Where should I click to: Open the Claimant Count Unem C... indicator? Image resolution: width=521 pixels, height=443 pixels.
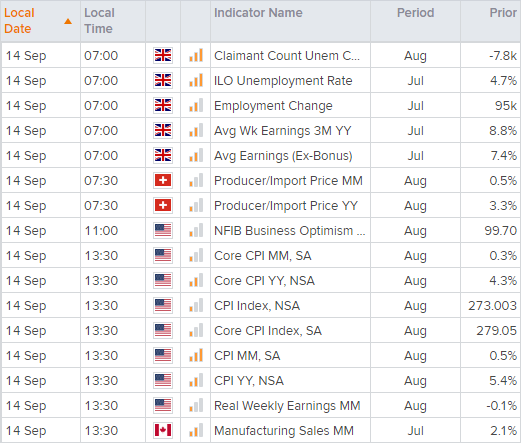[x=287, y=55]
